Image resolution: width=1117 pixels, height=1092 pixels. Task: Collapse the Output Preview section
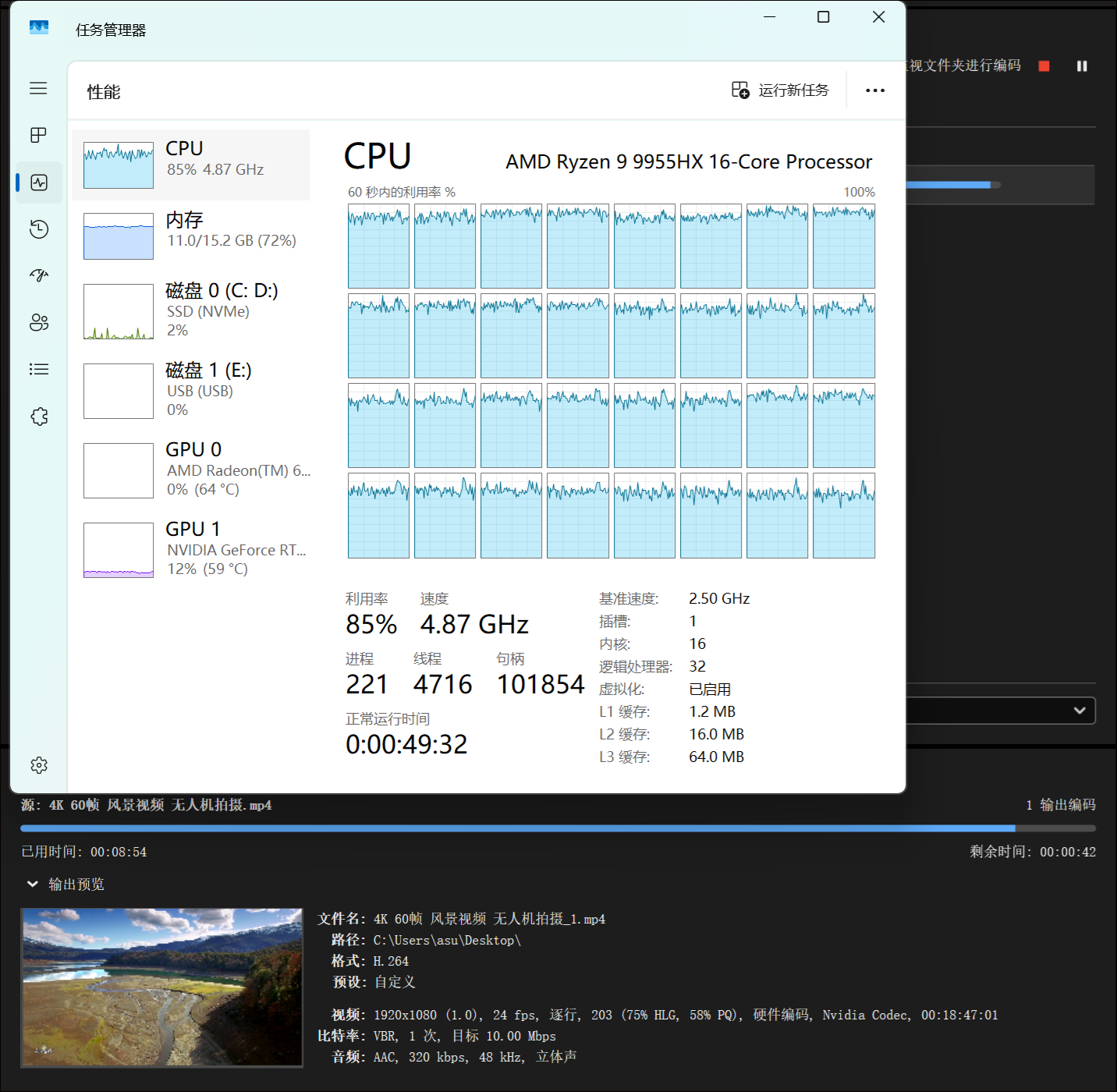[x=33, y=884]
